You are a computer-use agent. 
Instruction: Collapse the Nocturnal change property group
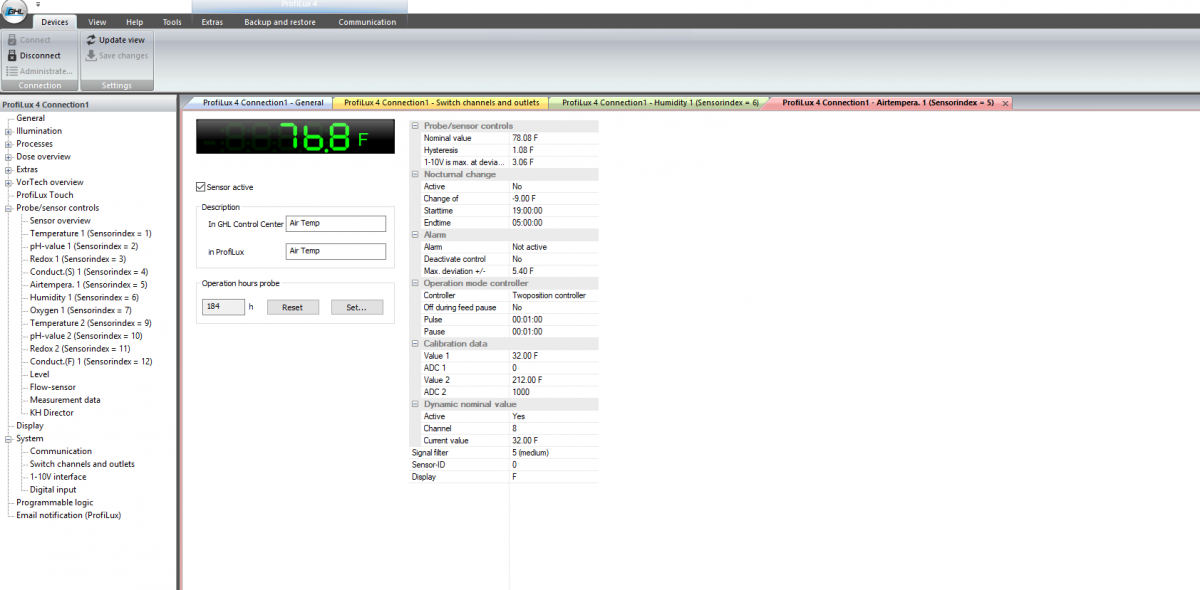click(x=415, y=174)
